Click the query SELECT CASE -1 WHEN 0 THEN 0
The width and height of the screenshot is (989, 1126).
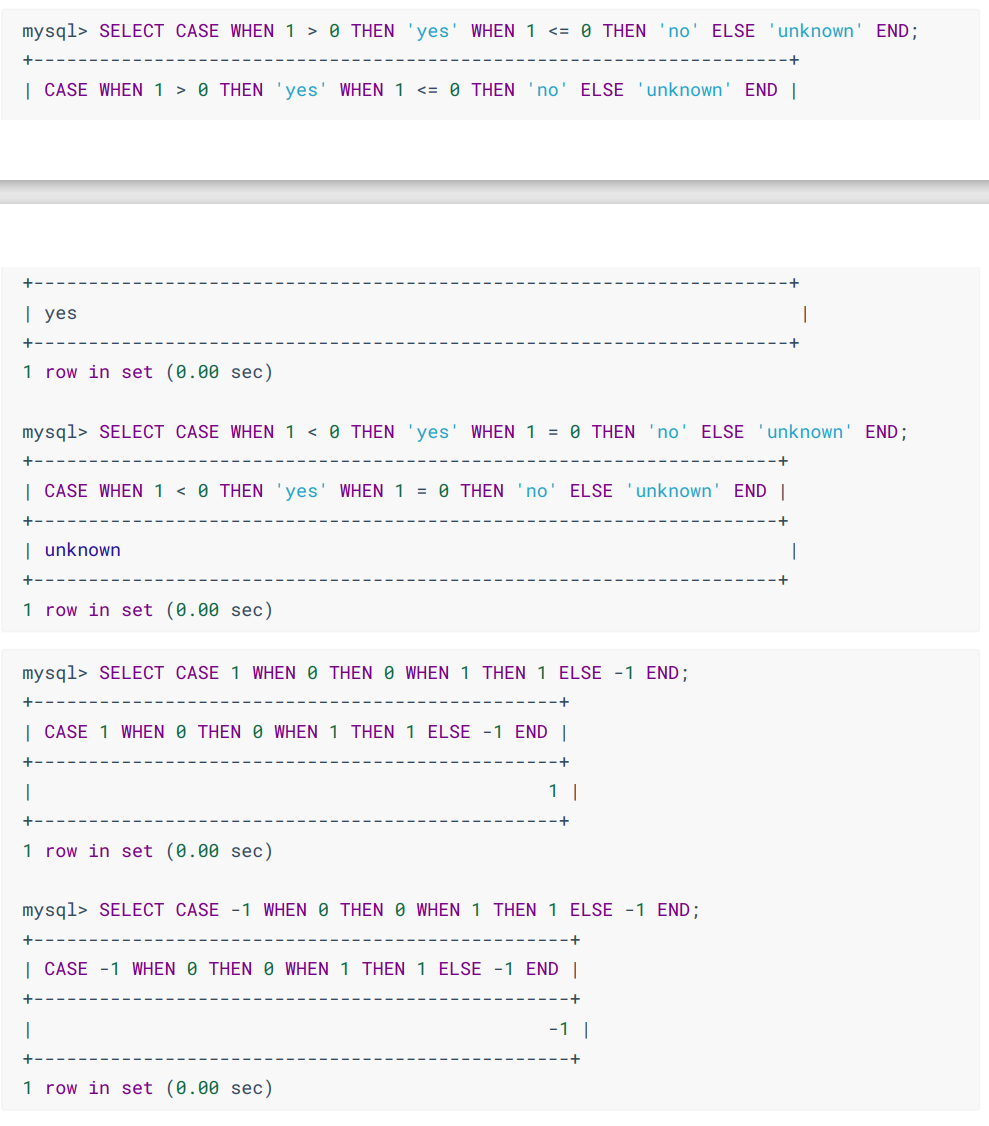pyautogui.click(x=361, y=911)
